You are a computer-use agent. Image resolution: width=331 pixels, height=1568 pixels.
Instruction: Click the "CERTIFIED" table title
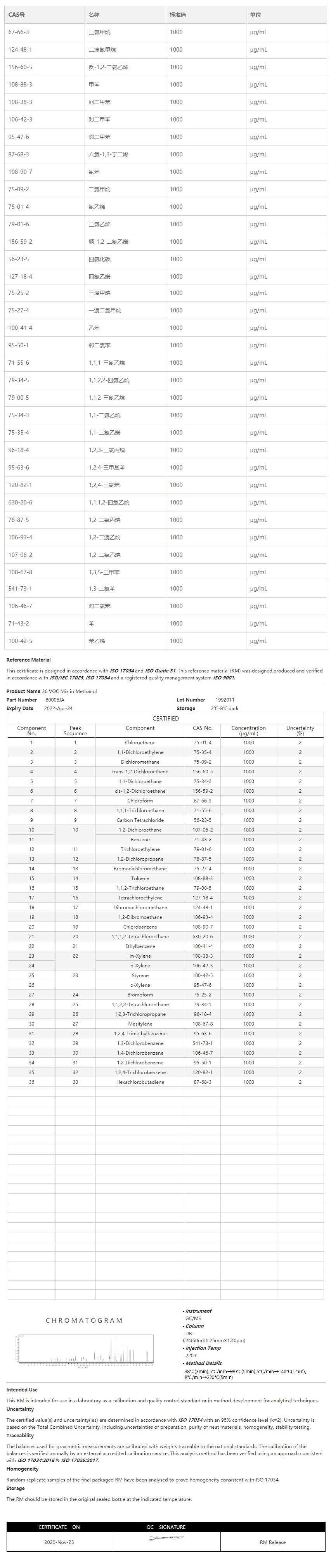click(x=165, y=718)
